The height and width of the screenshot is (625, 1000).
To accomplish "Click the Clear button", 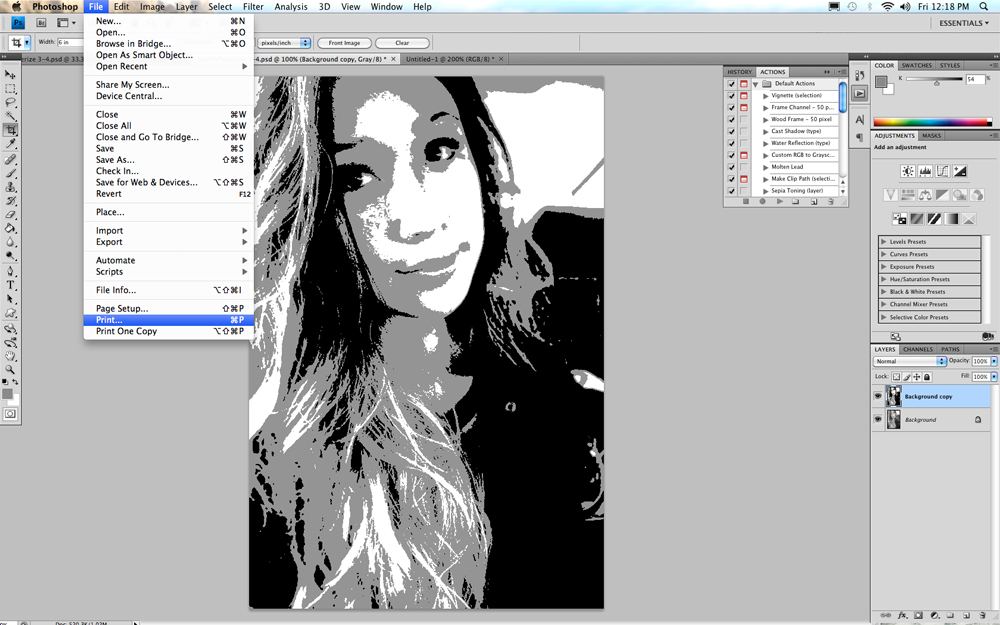I will pos(402,43).
